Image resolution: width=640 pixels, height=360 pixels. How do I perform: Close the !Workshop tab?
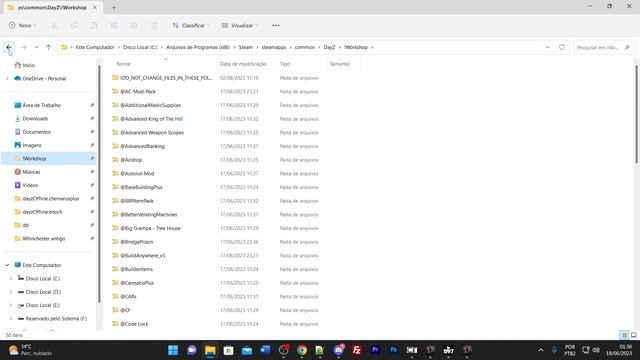click(x=95, y=7)
